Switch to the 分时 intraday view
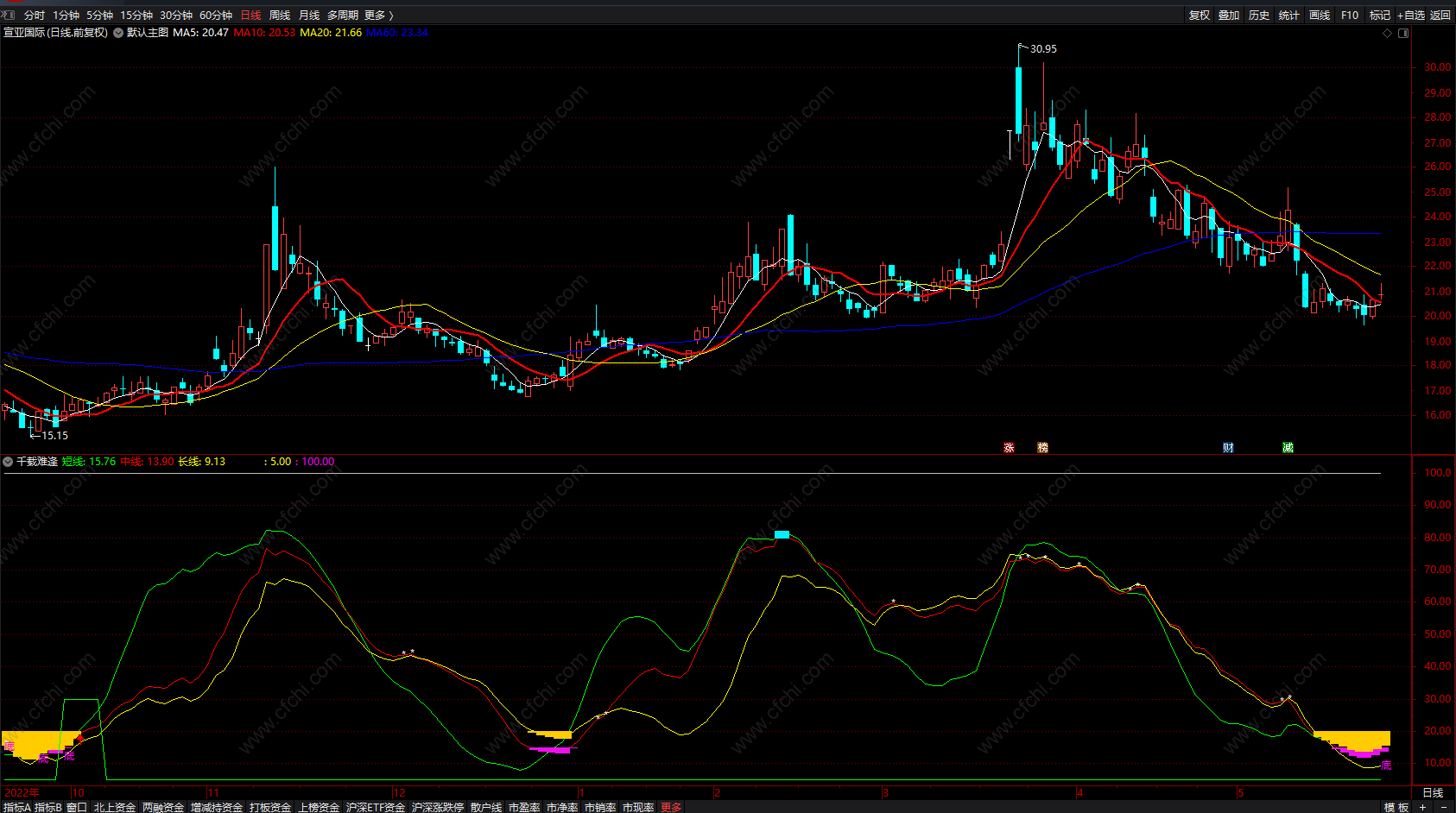Viewport: 1456px width, 813px height. pos(35,16)
